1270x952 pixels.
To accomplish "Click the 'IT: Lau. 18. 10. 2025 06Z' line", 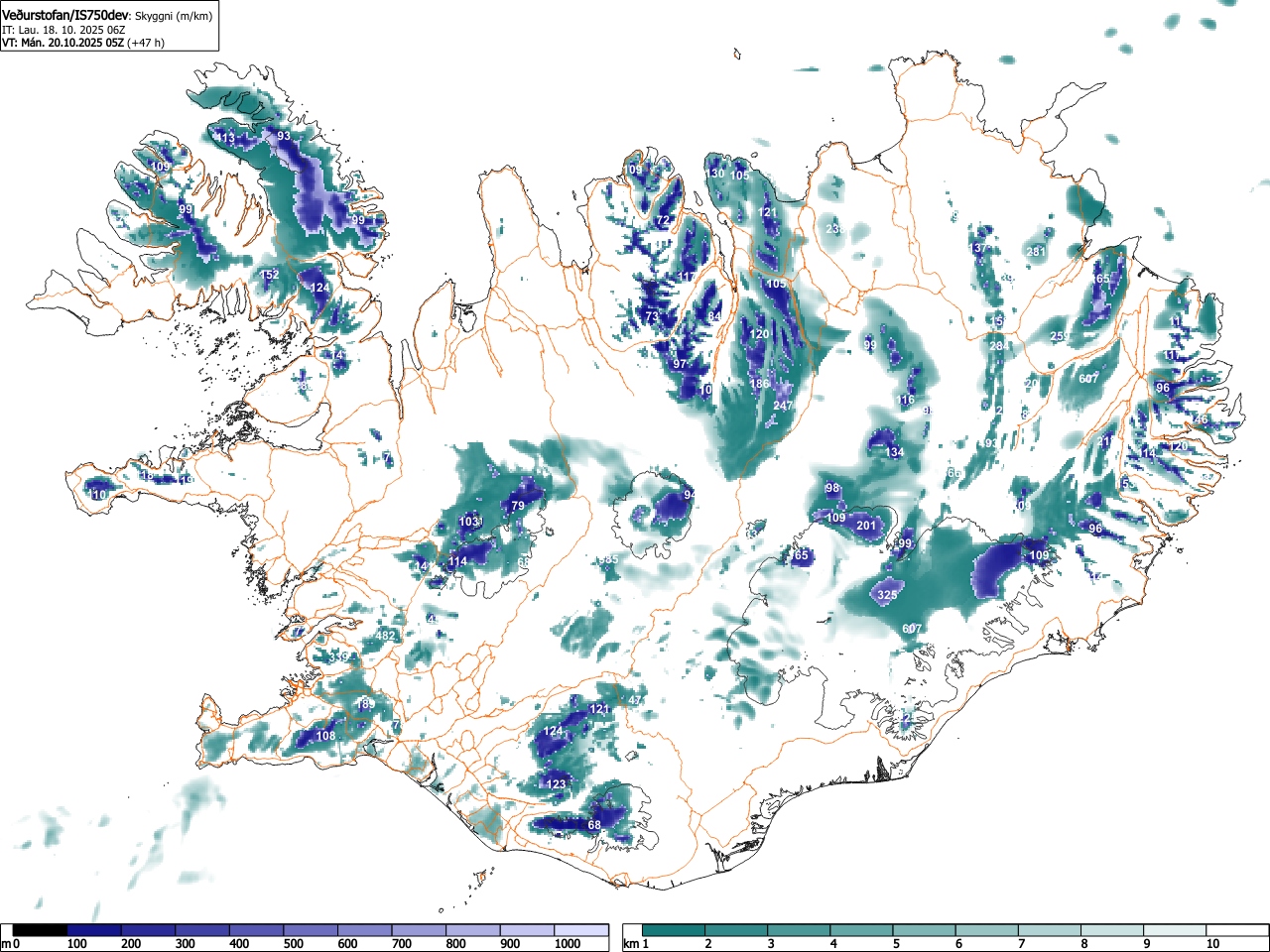I will point(63,30).
